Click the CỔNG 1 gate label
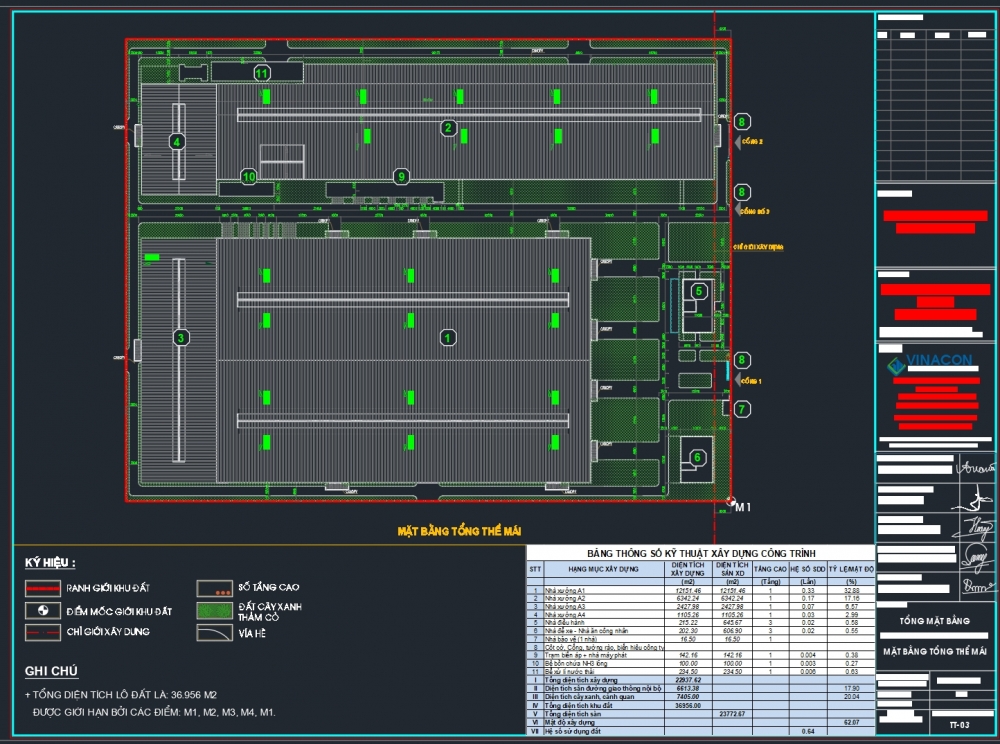Screen dimensions: 1000x744 (750, 382)
